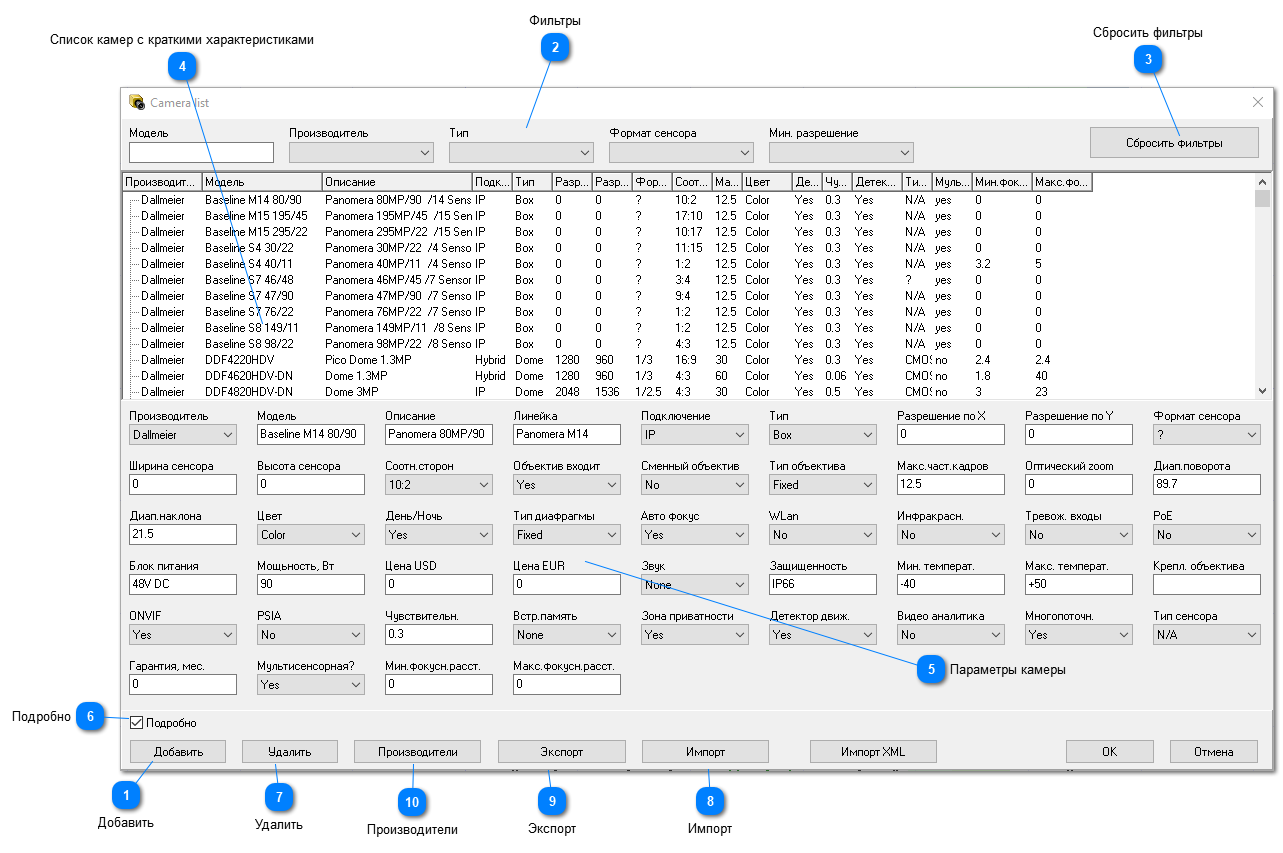Viewport: 1283px width, 853px height.
Task: Click the camera list scroll down arrow
Action: pyautogui.click(x=1262, y=391)
